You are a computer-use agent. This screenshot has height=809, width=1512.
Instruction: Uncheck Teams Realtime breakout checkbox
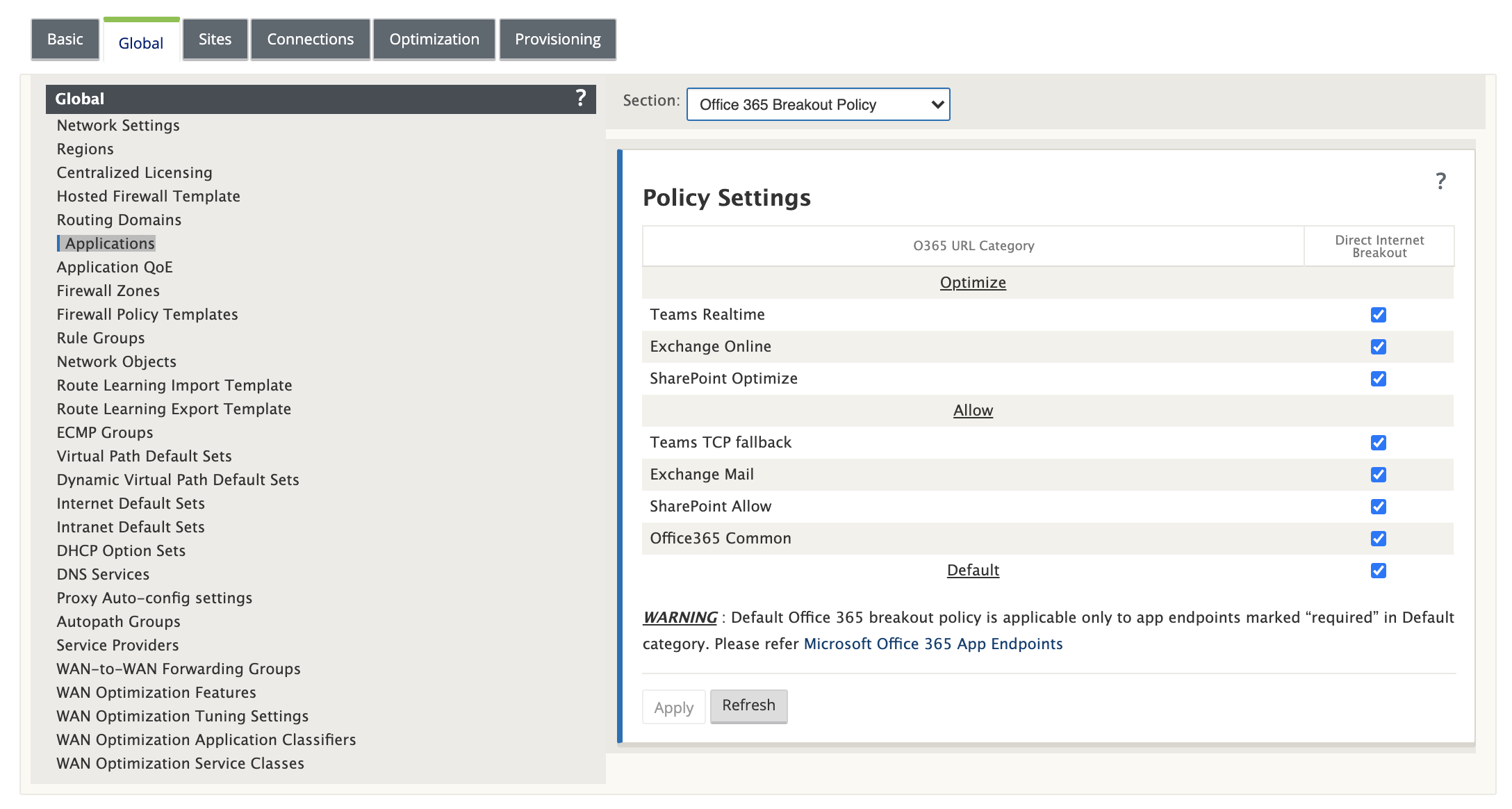tap(1379, 315)
